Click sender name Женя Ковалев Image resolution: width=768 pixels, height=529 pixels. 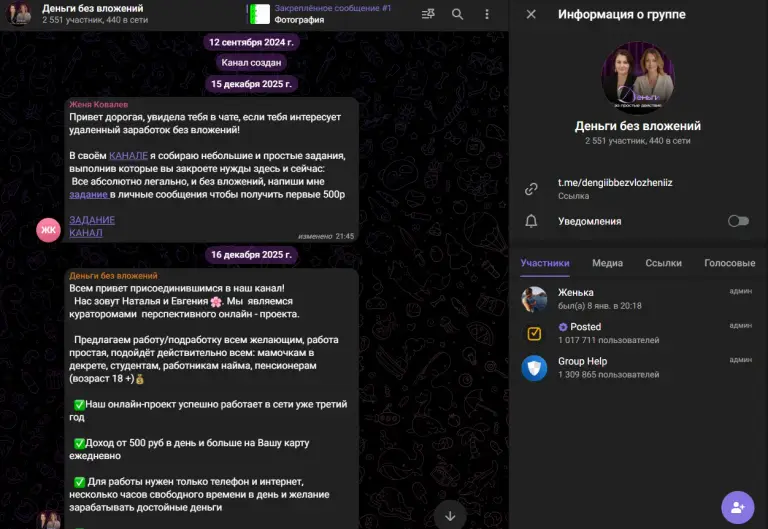[98, 104]
